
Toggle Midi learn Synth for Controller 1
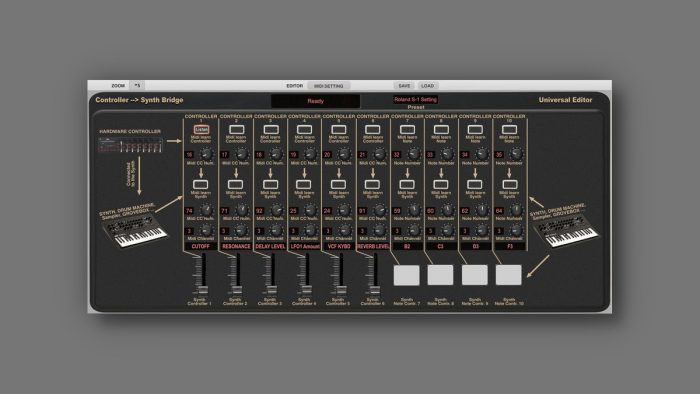201,184
